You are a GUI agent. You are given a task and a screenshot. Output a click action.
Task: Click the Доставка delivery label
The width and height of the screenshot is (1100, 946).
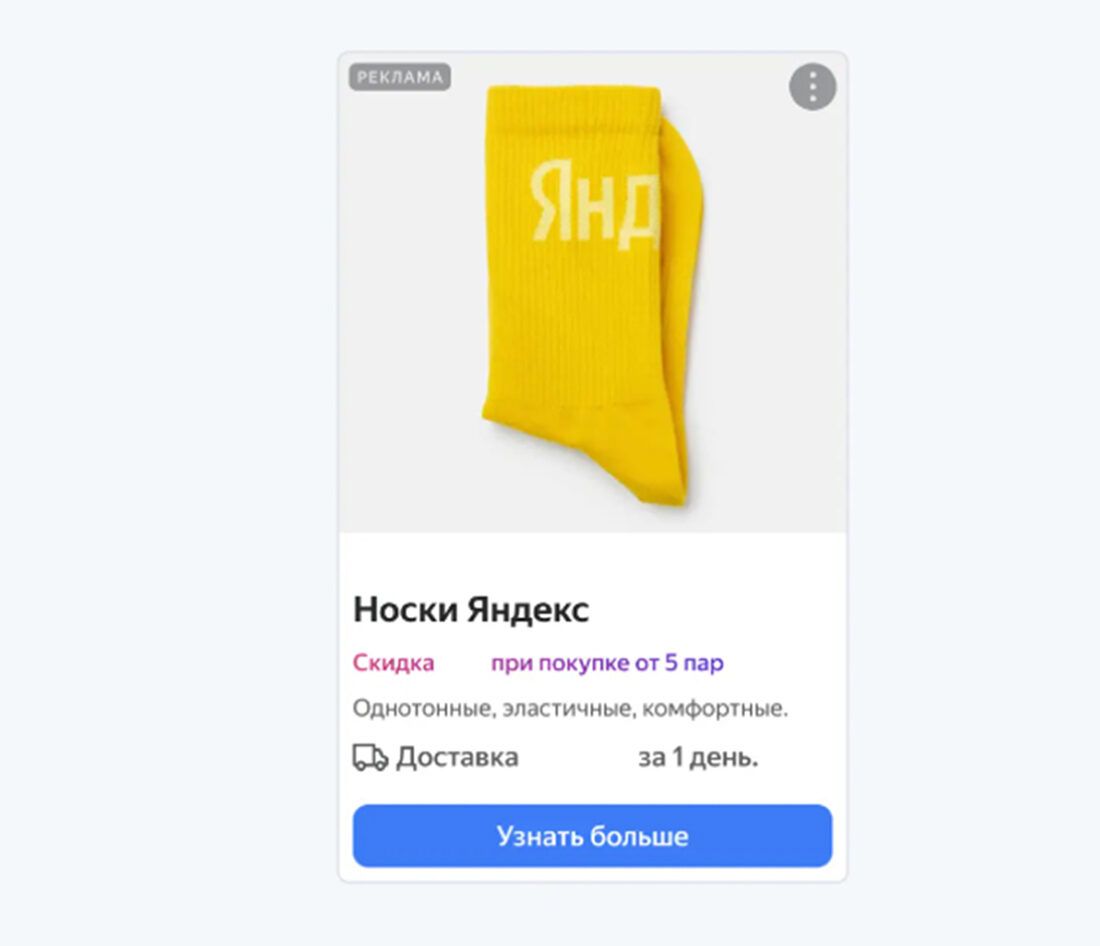click(457, 757)
